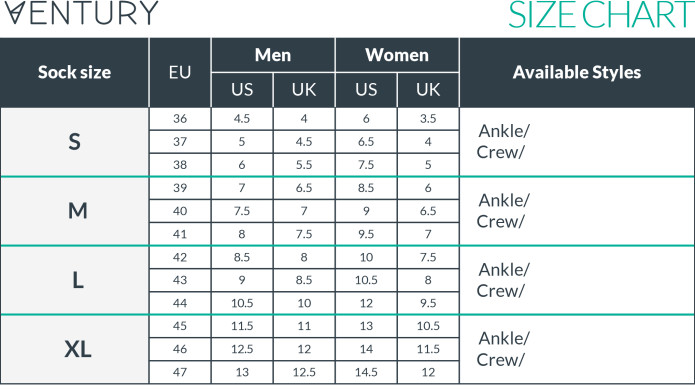Click the EU column header
This screenshot has width=695, height=390.
(x=180, y=72)
